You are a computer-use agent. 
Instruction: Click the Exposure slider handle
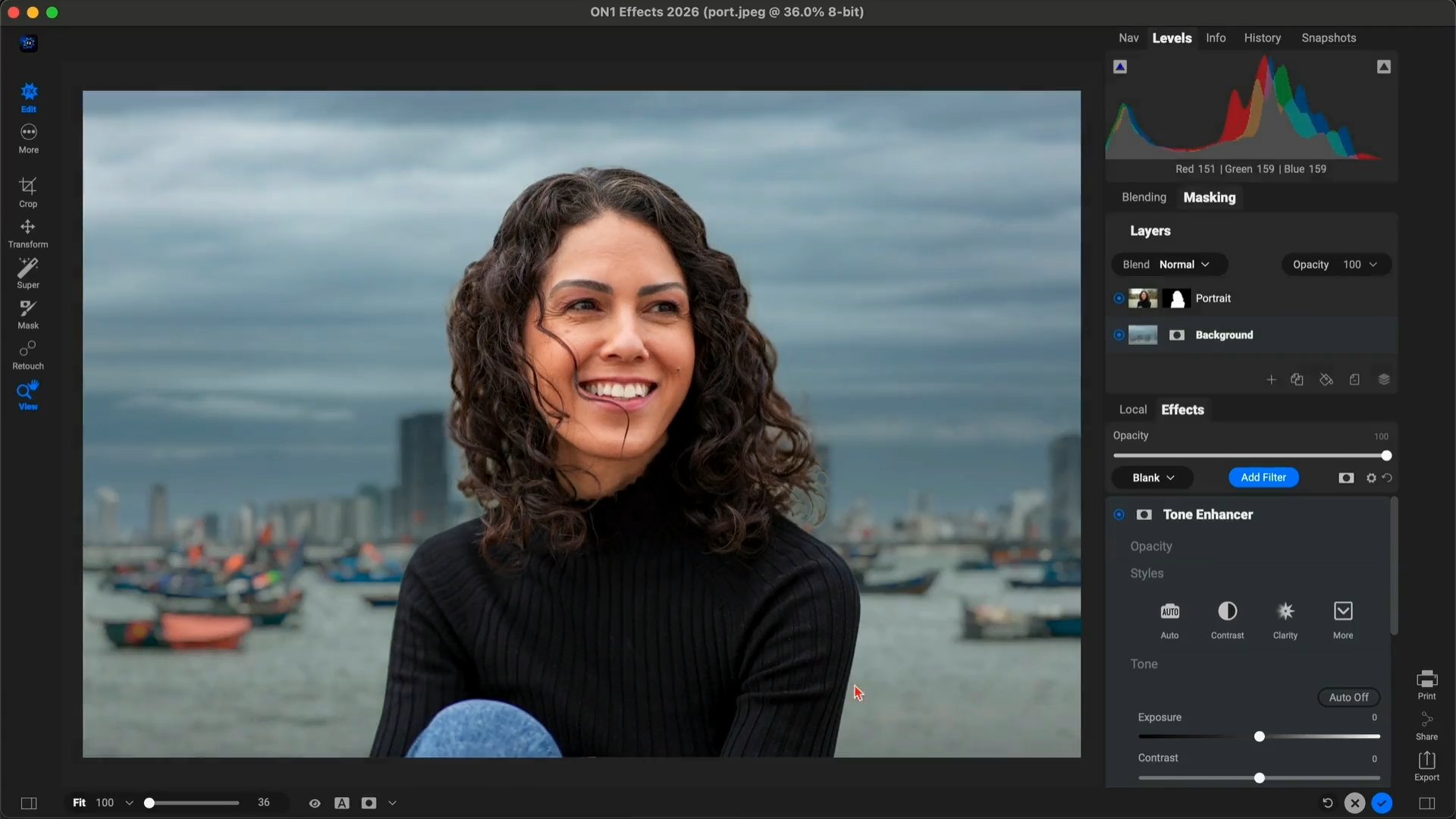(1260, 737)
